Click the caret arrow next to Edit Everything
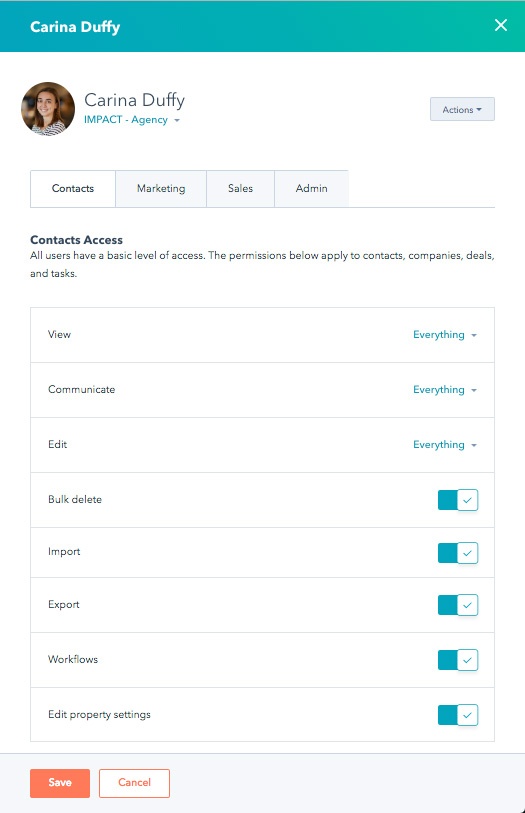 click(x=474, y=445)
